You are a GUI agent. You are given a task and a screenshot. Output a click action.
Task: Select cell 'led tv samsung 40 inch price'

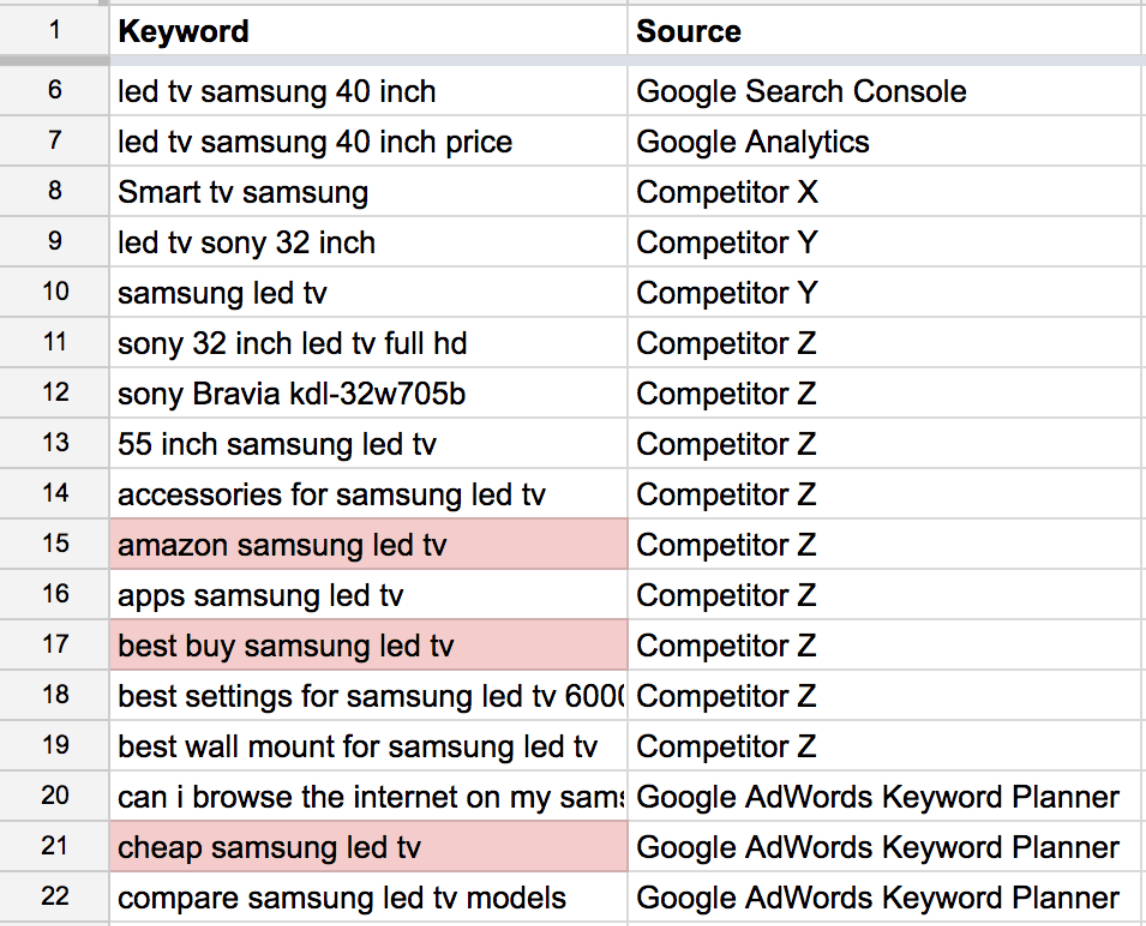pyautogui.click(x=368, y=141)
